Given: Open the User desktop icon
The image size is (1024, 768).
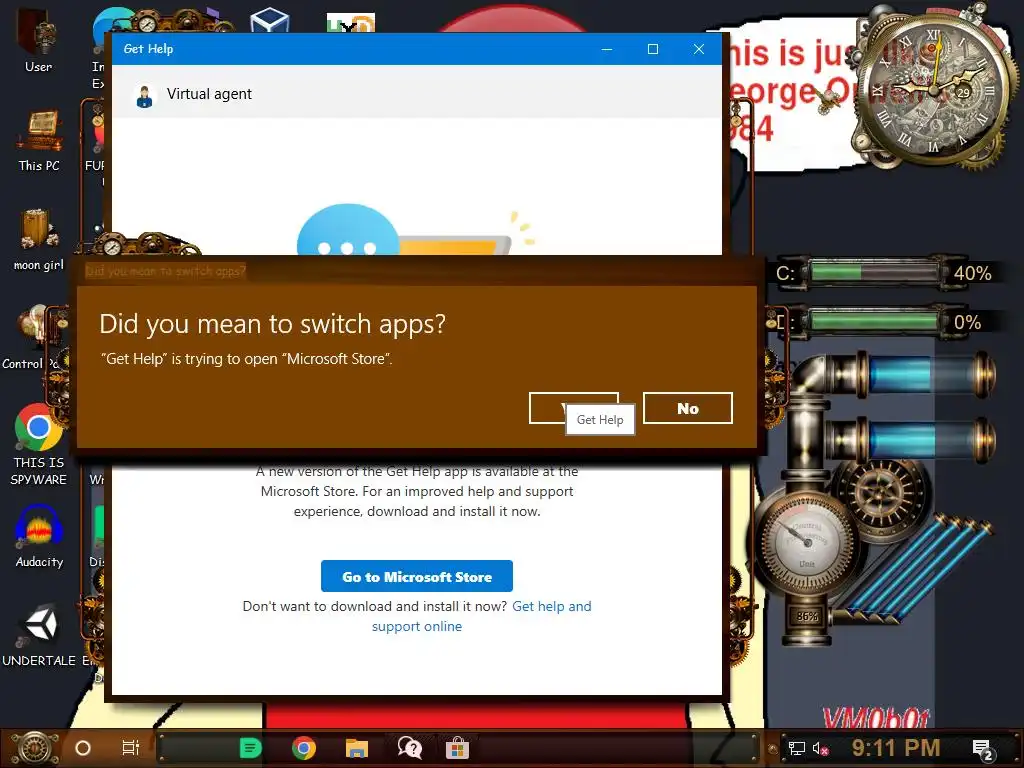Looking at the screenshot, I should [x=38, y=39].
